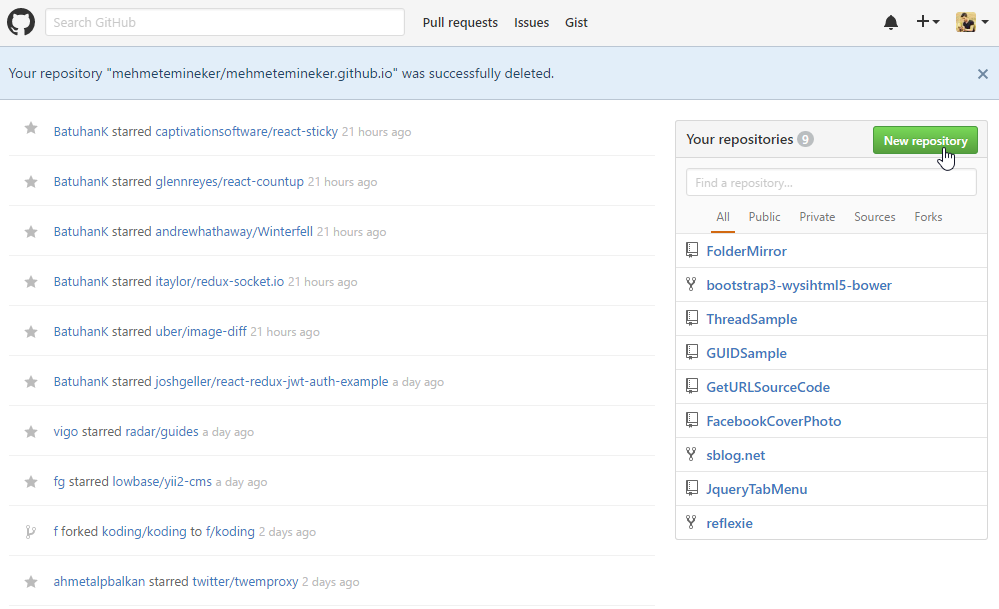Image resolution: width=999 pixels, height=609 pixels.
Task: Click the Find a repository filter box
Action: tap(831, 182)
